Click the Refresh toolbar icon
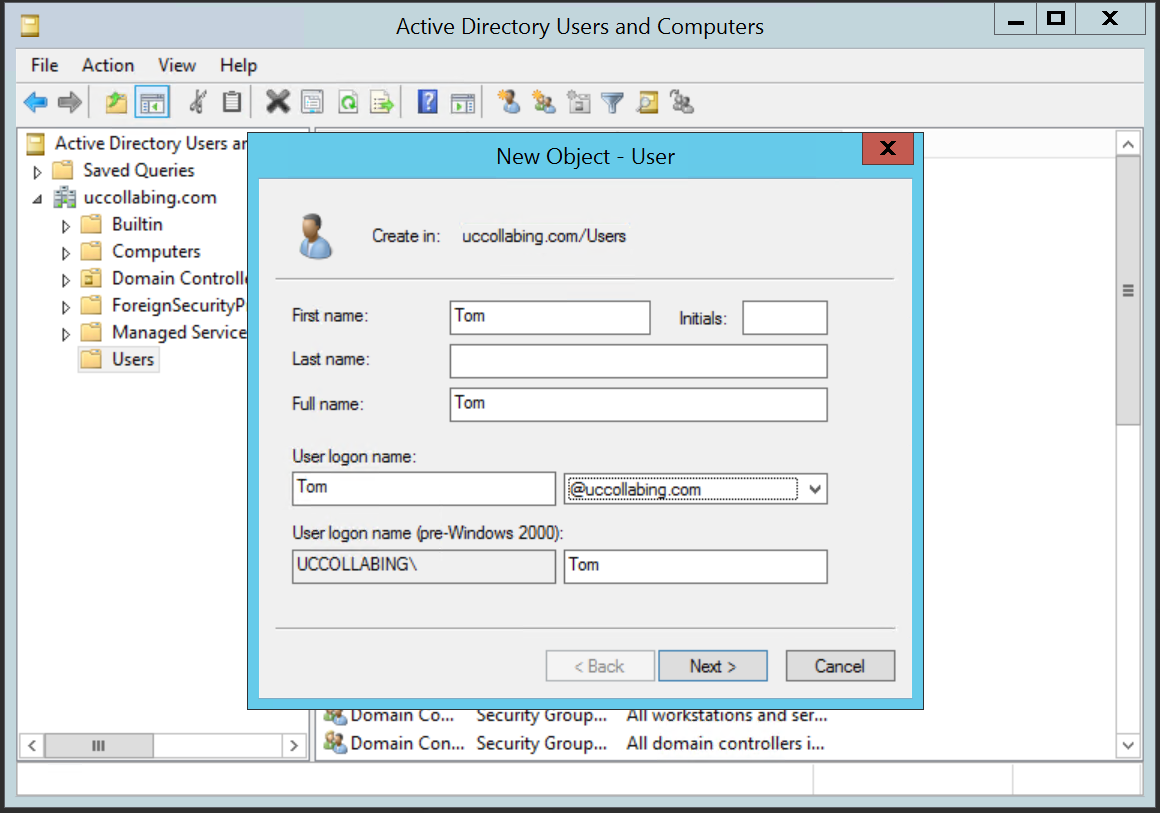The image size is (1161, 816). (348, 102)
